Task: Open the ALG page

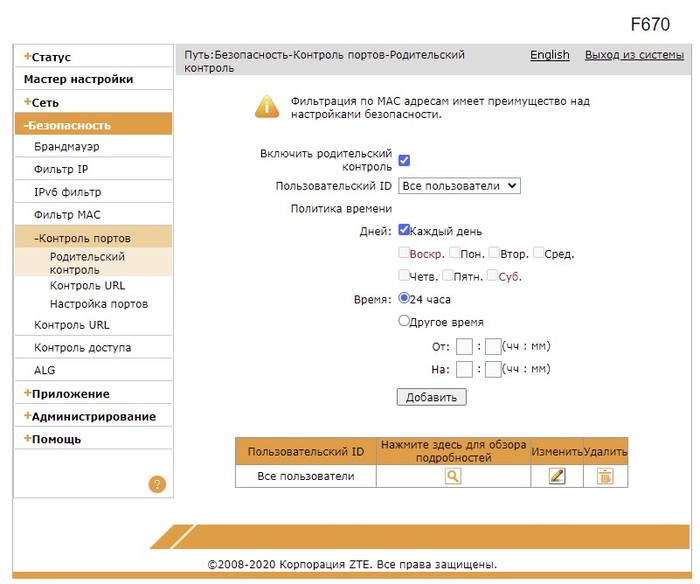Action: tap(45, 370)
